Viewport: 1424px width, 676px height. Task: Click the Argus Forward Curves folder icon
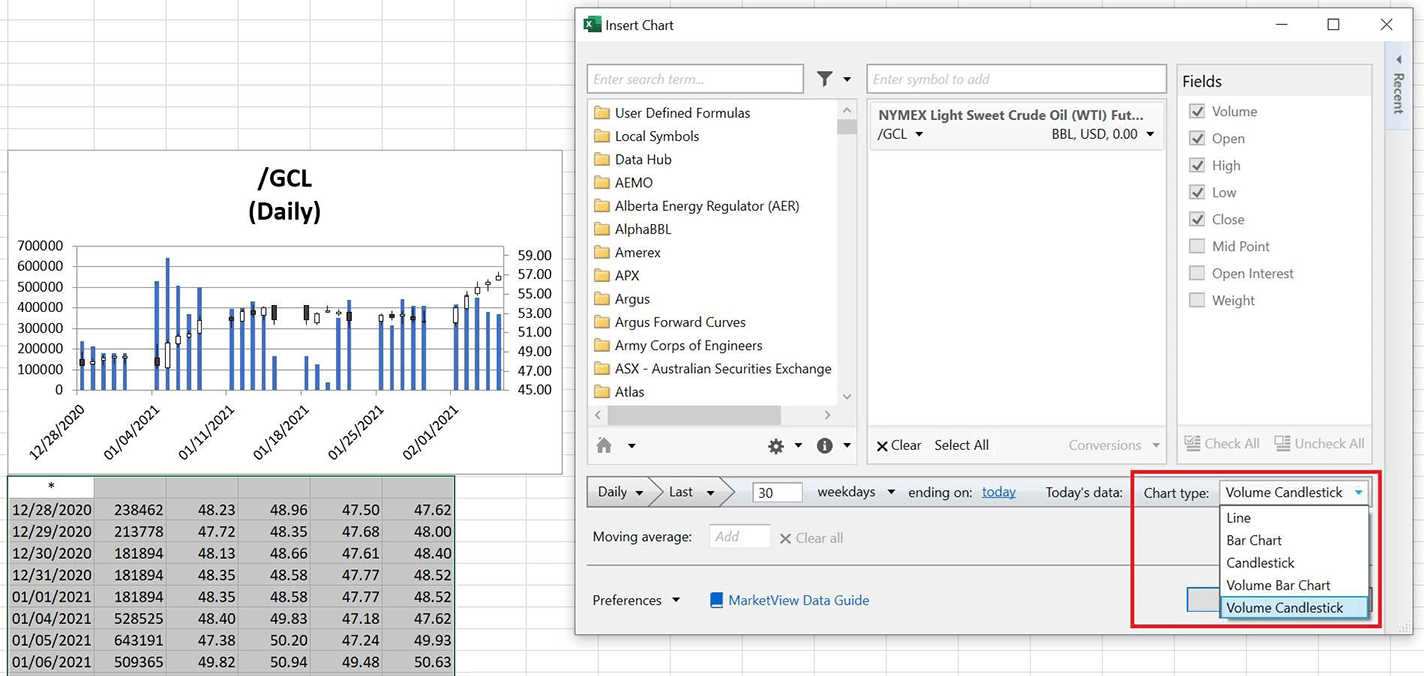602,322
